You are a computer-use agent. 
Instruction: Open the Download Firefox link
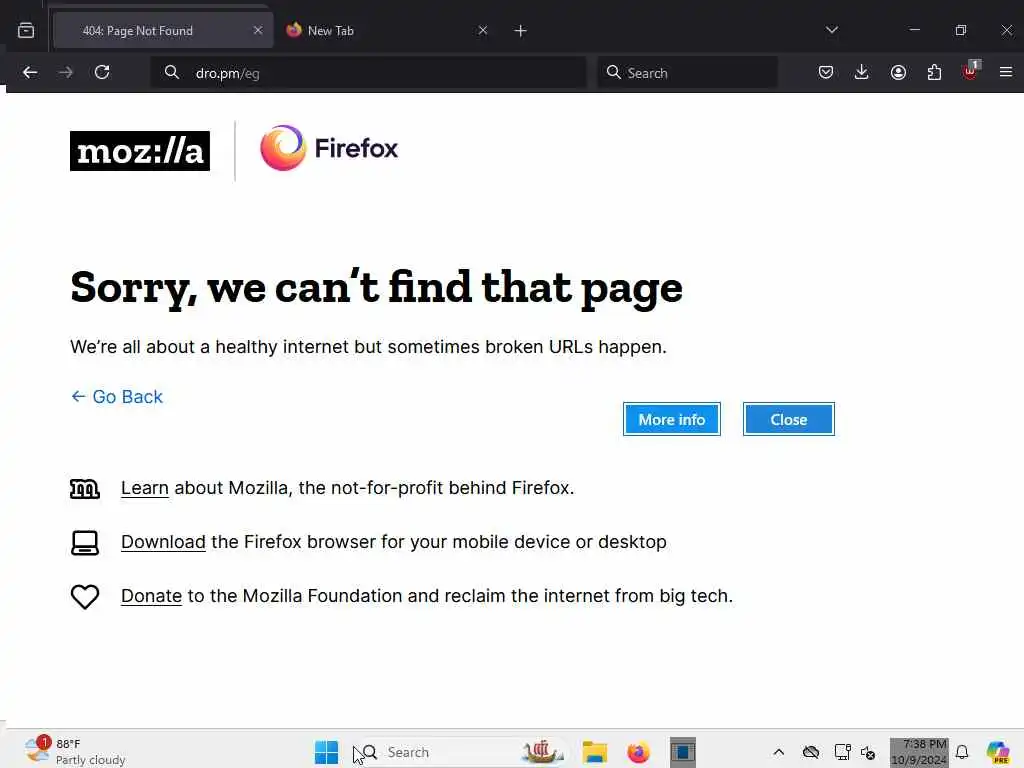163,542
